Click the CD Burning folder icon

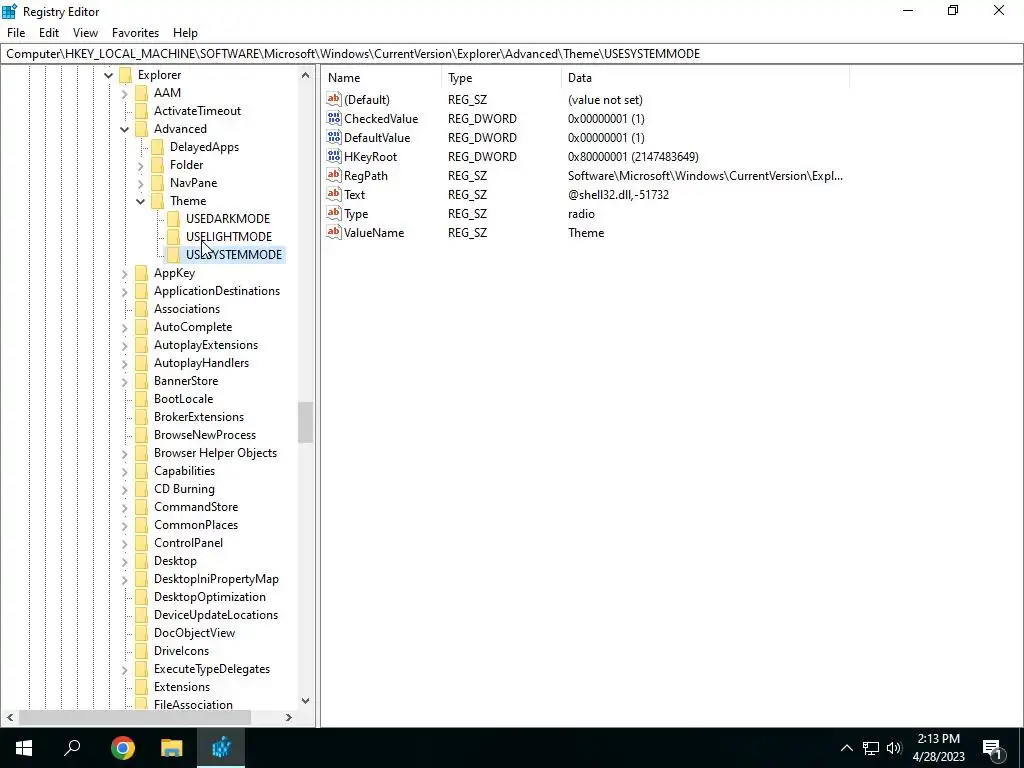(x=142, y=489)
